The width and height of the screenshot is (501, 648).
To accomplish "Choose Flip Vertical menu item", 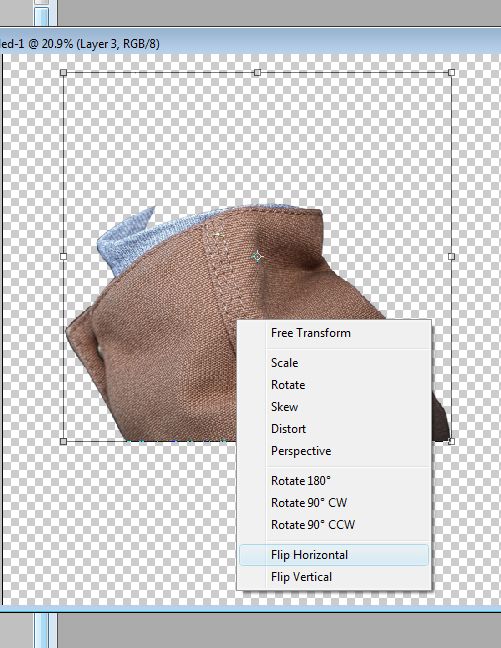I will click(334, 577).
